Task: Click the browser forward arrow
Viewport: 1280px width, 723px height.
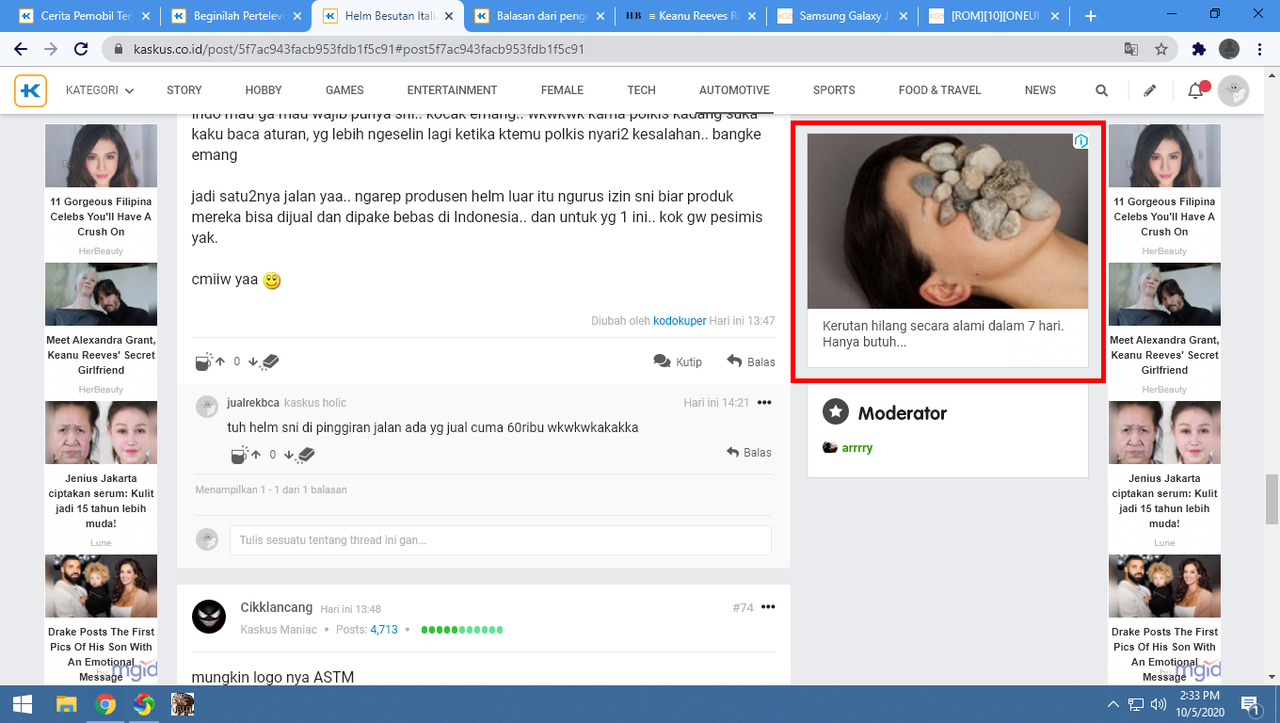Action: tap(50, 49)
